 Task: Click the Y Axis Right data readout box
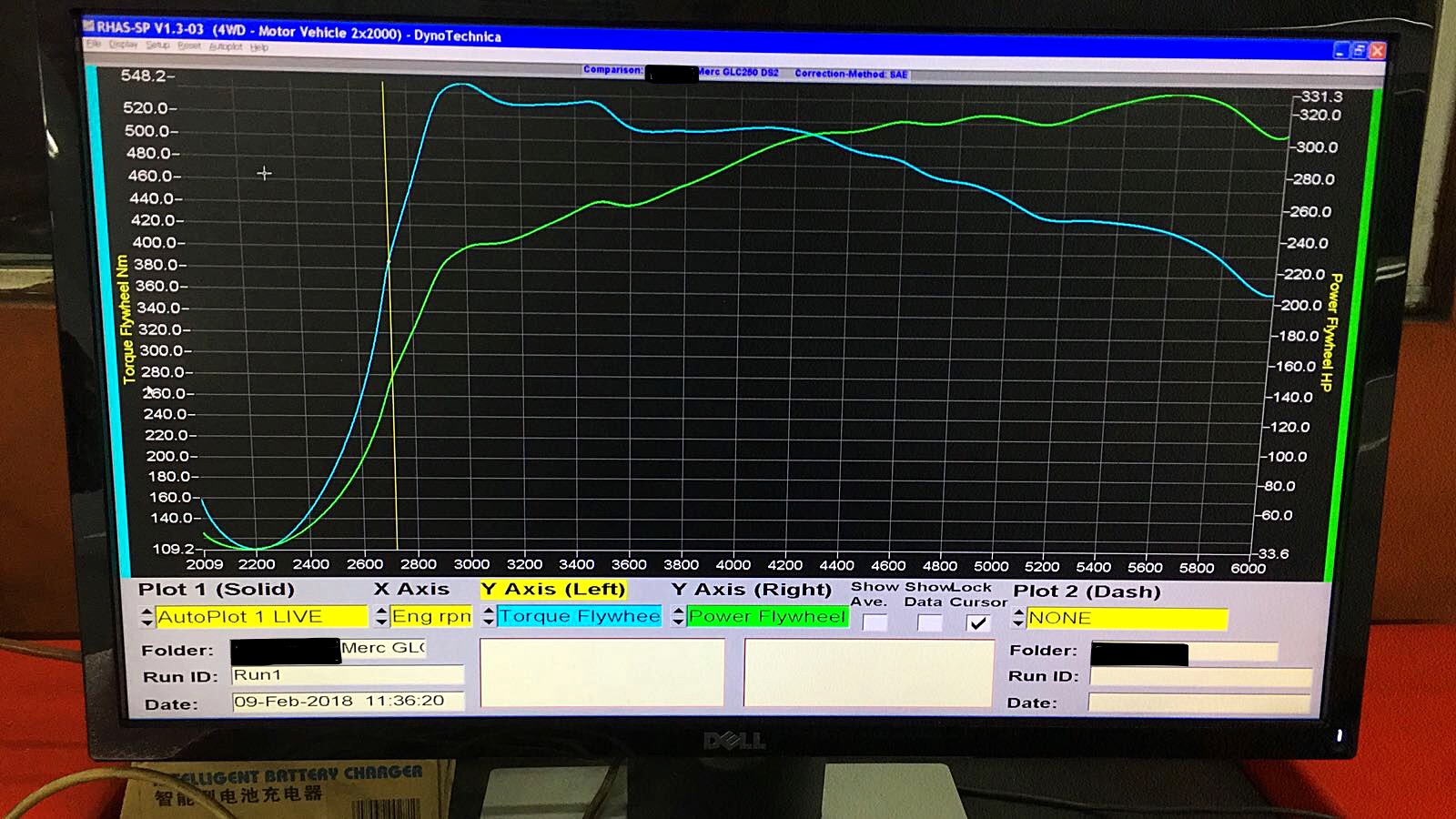[x=868, y=672]
